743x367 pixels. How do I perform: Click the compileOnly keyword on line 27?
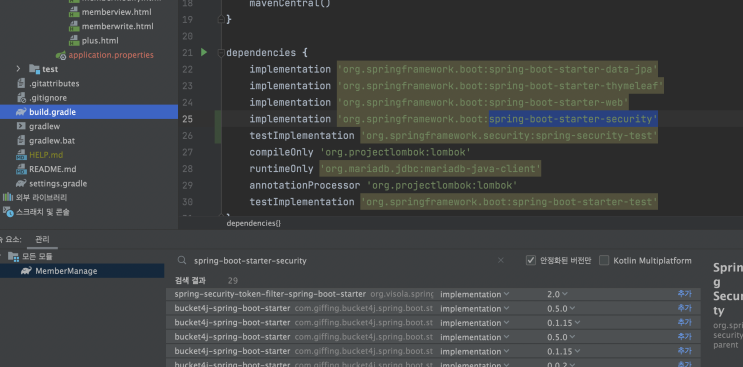[x=281, y=152]
